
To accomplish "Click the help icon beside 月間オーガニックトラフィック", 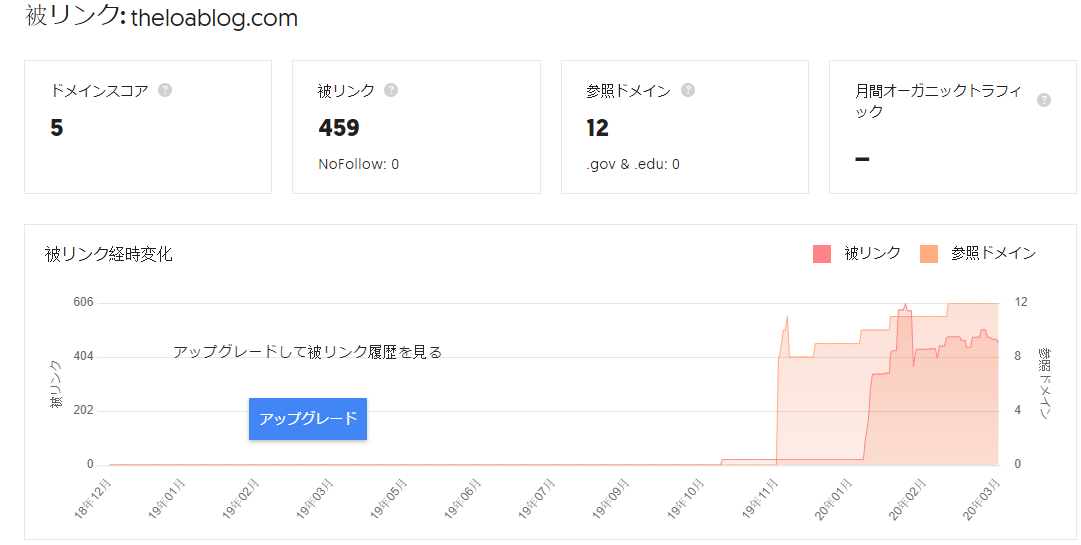I will click(x=1044, y=101).
